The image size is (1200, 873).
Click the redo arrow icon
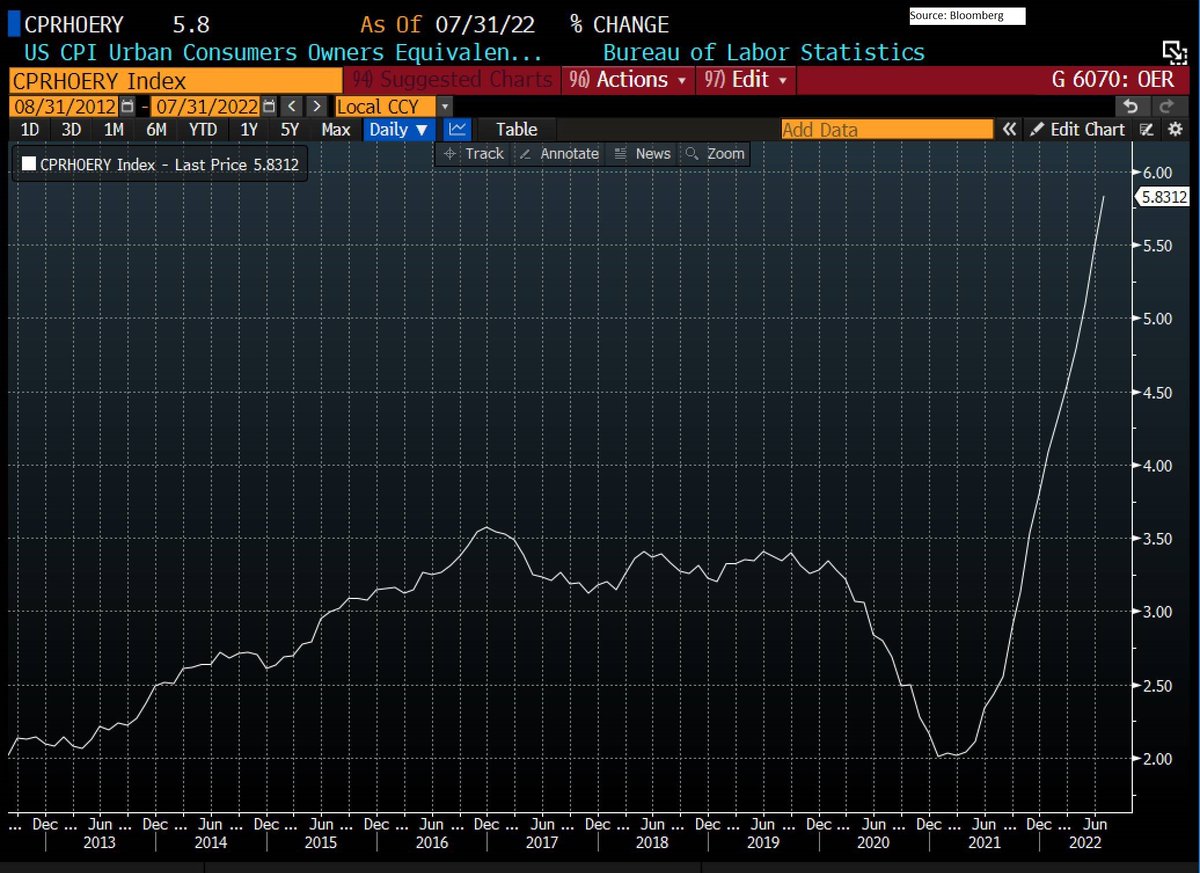(1165, 106)
